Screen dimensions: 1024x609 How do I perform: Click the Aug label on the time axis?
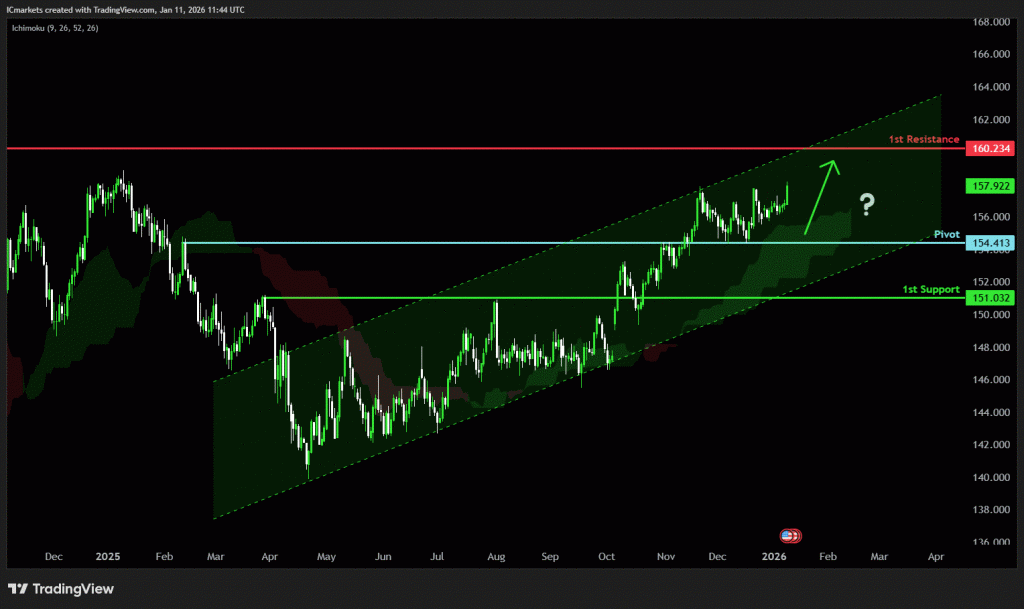point(496,554)
